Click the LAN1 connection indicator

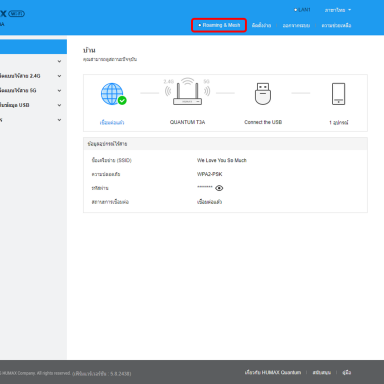point(302,10)
